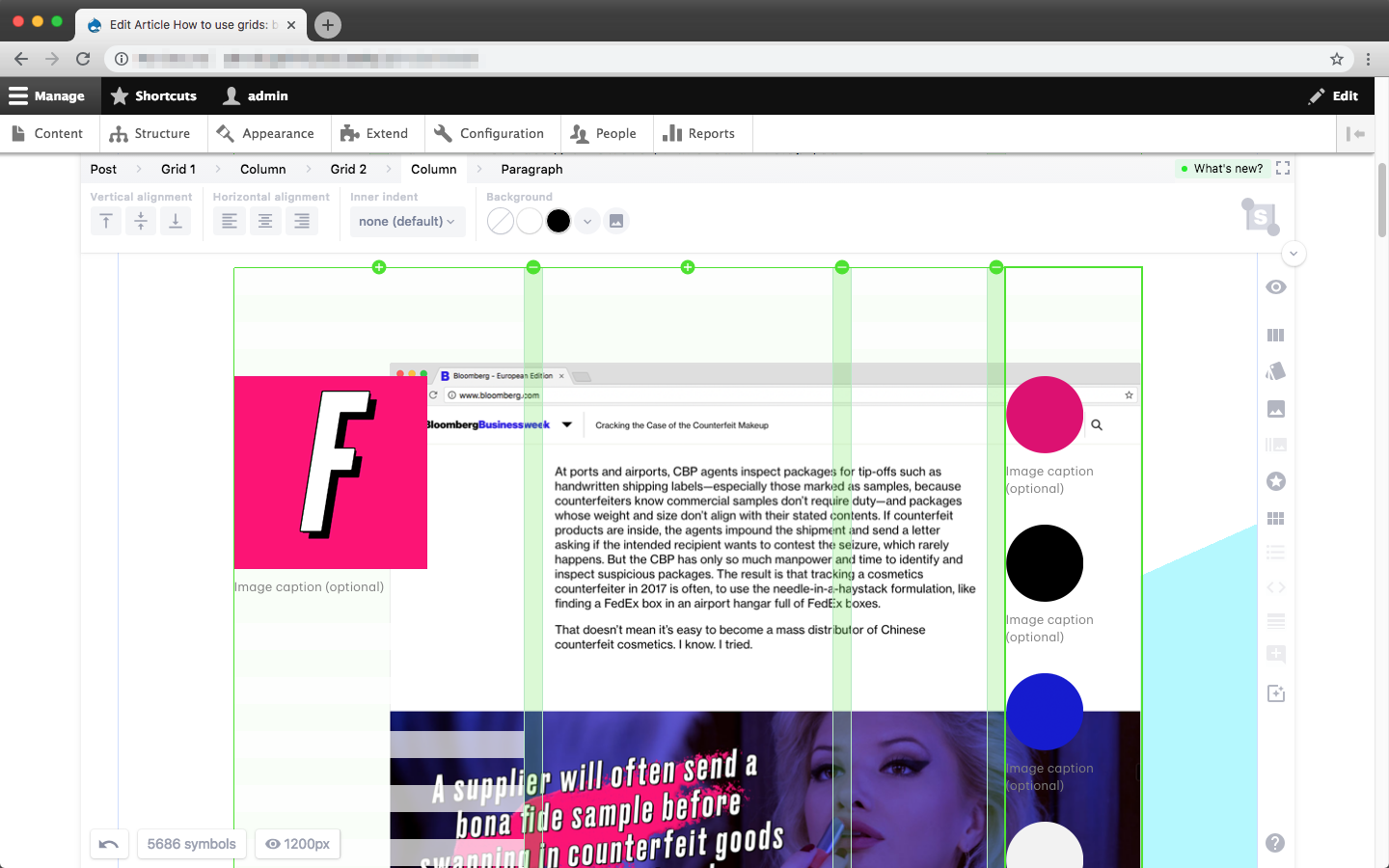Undo last editor action
This screenshot has height=868, width=1389.
tap(109, 844)
